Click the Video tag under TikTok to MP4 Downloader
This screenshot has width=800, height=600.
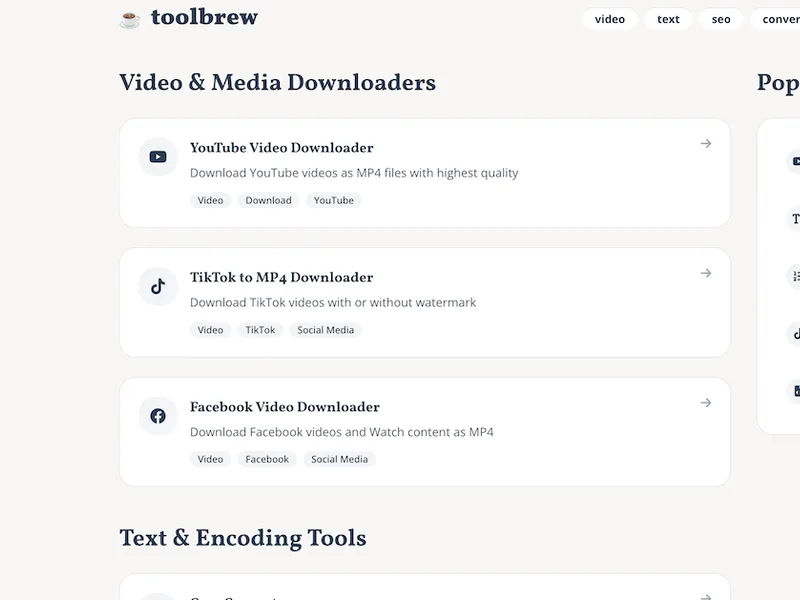(x=210, y=330)
